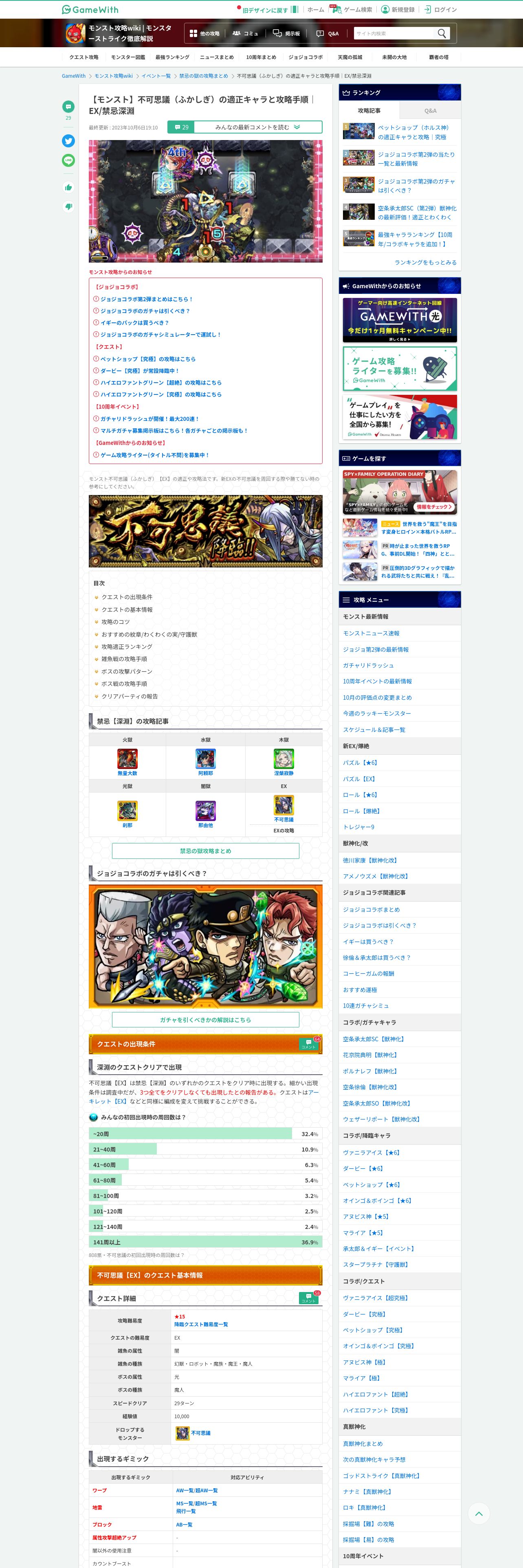Click the コミュ community icon

236,33
